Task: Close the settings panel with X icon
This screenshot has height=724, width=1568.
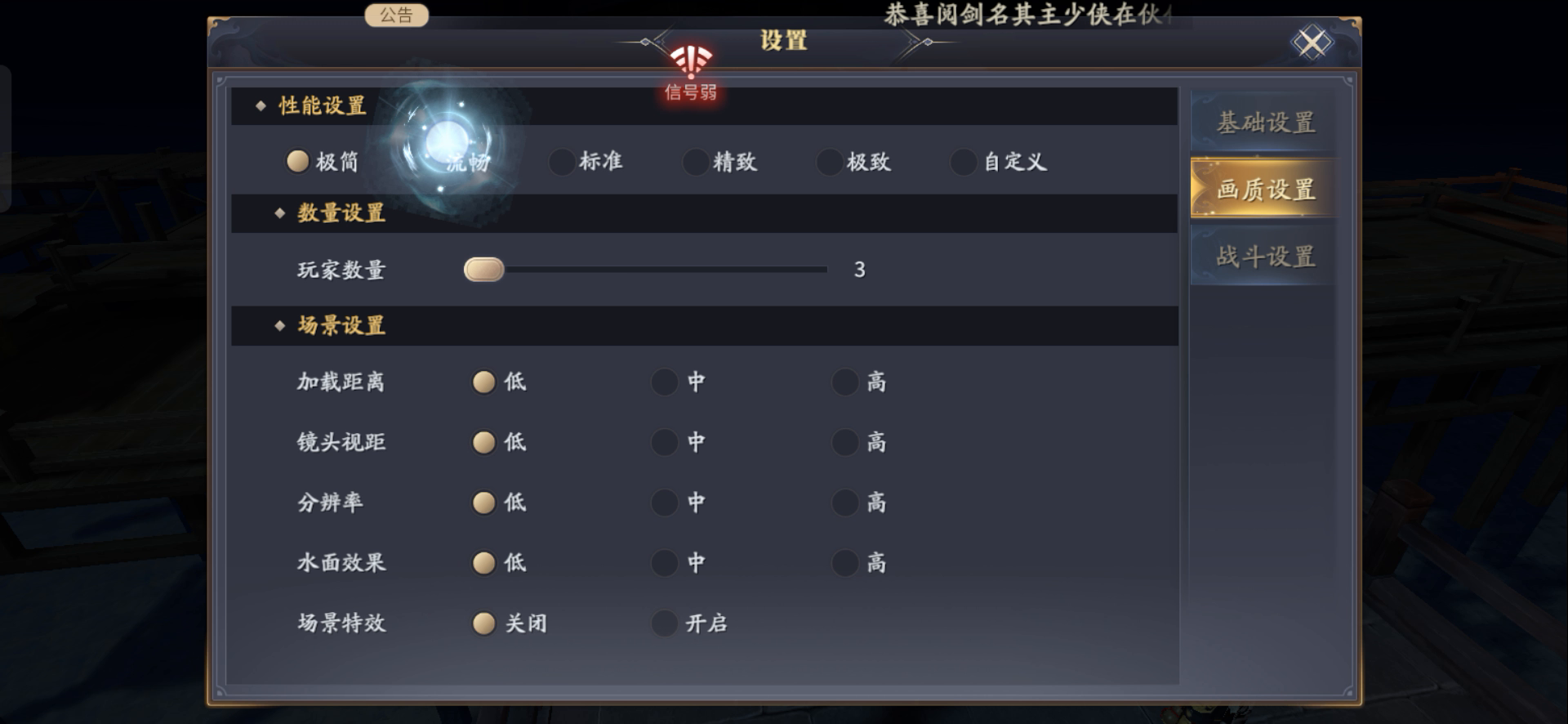Action: point(1312,42)
